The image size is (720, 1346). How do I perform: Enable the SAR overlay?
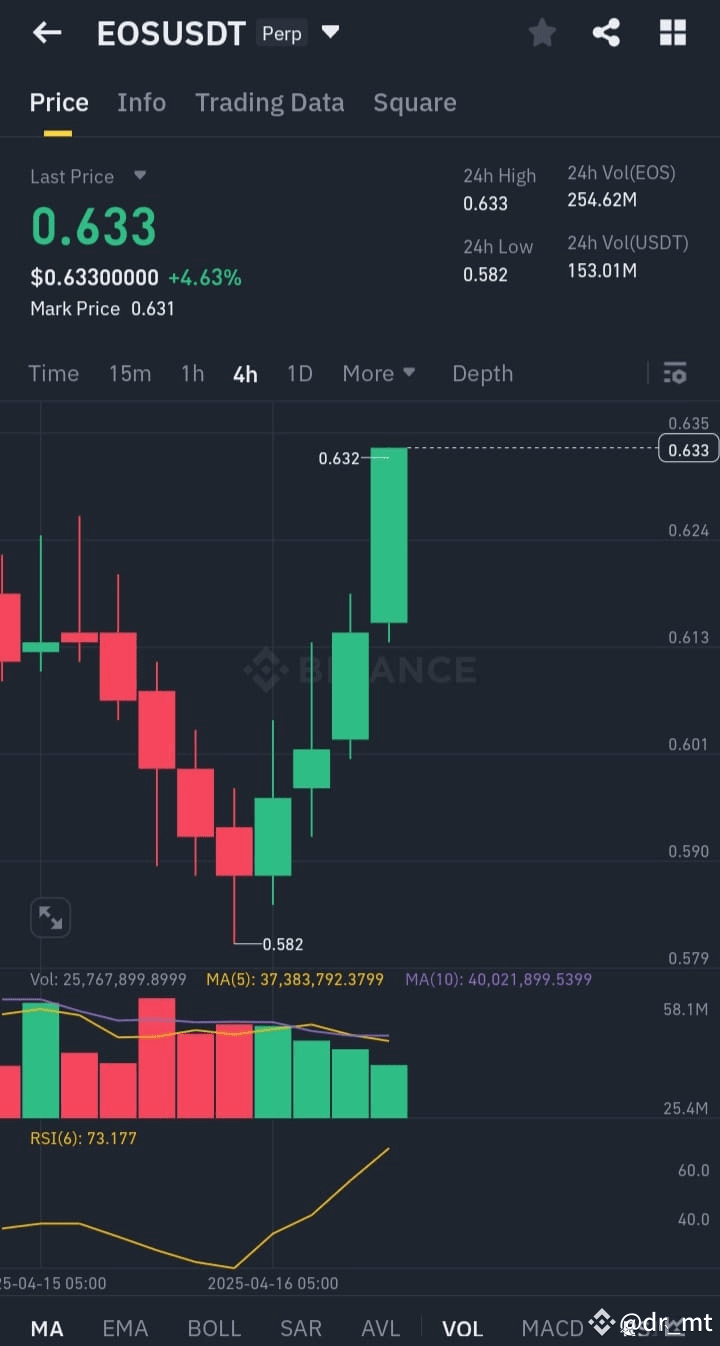[x=301, y=1328]
